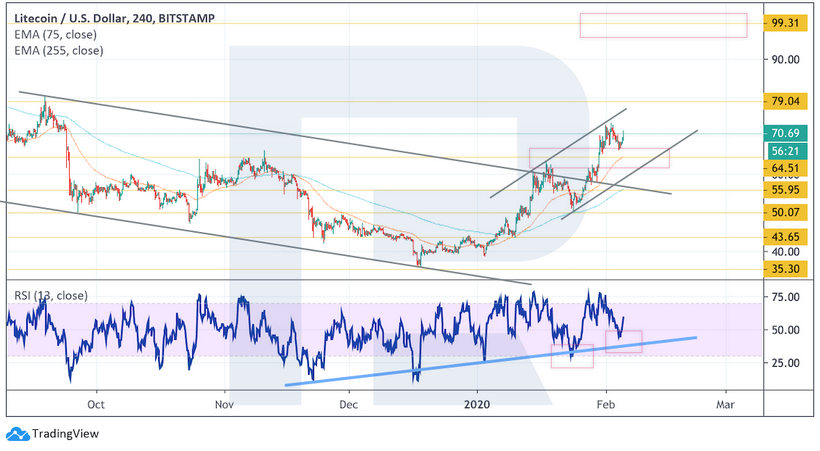Screen dimensions: 820x451
Task: Select the pink target rectangle near 99.31
Action: pyautogui.click(x=663, y=25)
